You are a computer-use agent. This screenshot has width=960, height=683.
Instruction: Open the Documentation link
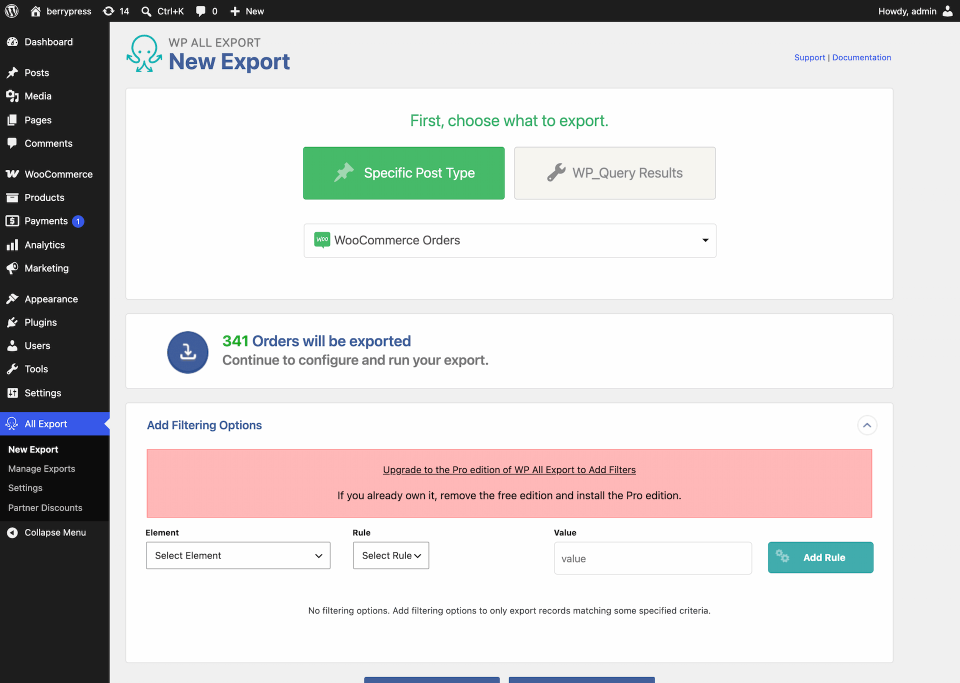pyautogui.click(x=861, y=58)
